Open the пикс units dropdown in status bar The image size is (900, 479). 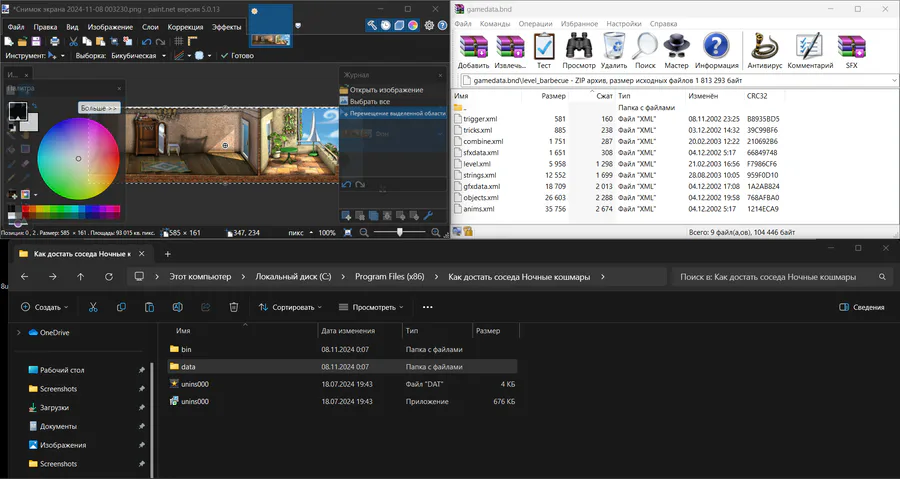point(300,232)
